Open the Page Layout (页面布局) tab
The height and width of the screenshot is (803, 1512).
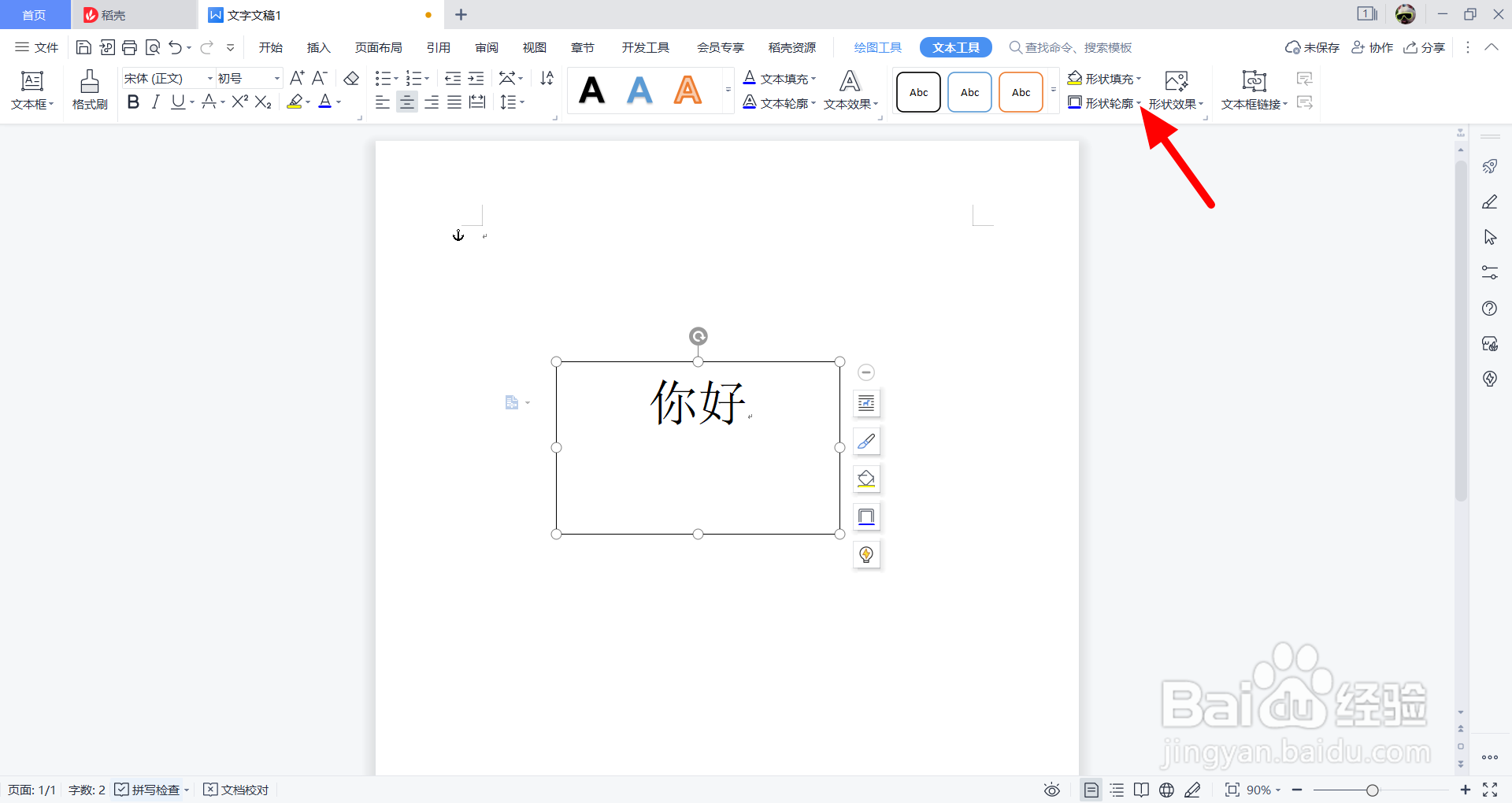click(x=378, y=48)
